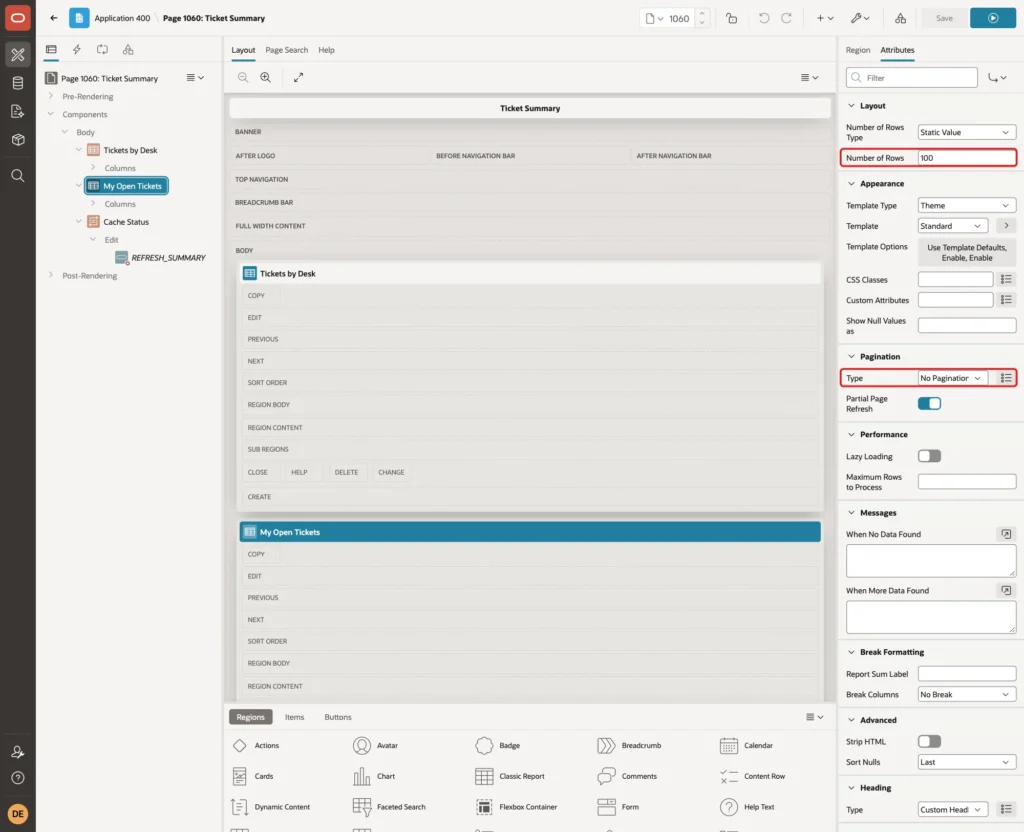Screen dimensions: 1024x832
Task: Collapse the Appearance section
Action: [851, 184]
